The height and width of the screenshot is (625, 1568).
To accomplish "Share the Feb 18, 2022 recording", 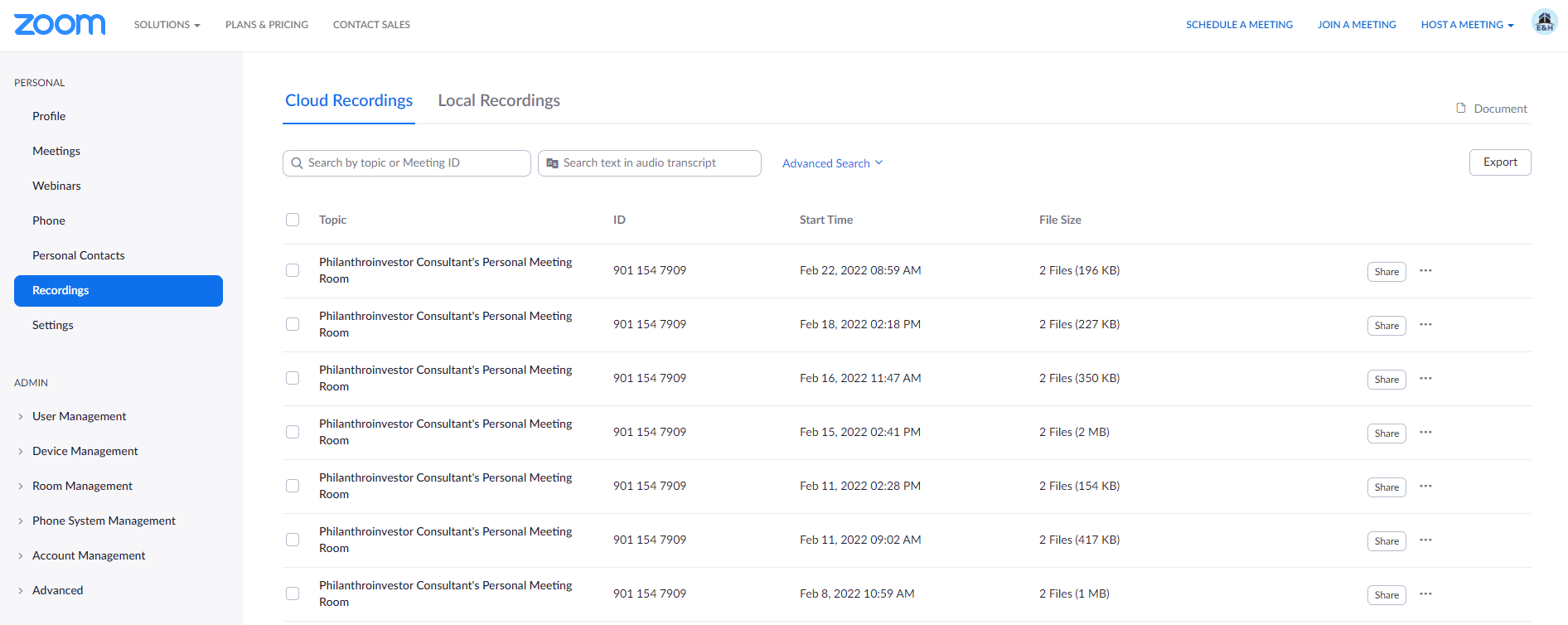I will [x=1387, y=326].
